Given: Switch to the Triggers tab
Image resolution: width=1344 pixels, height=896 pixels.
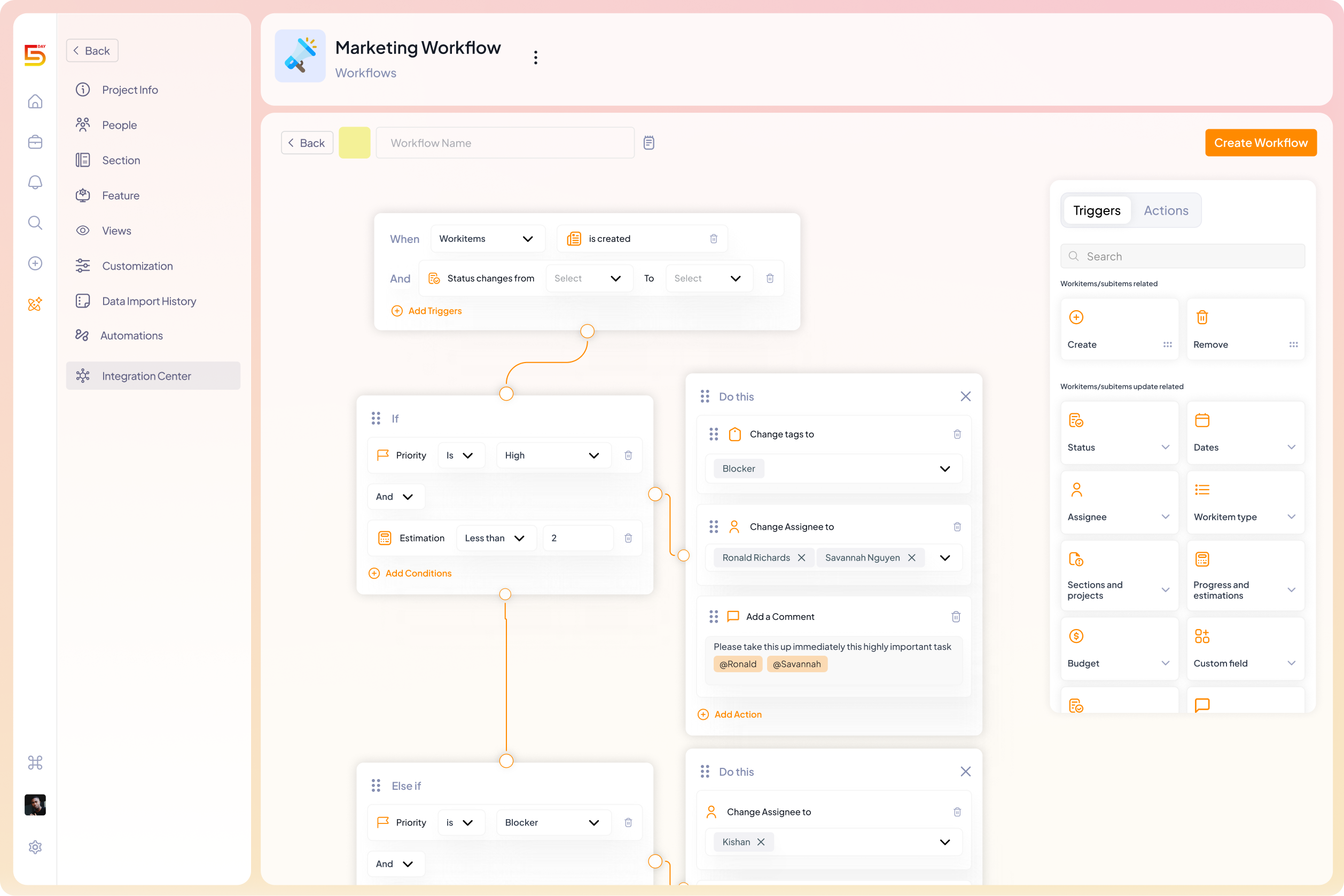Looking at the screenshot, I should 1096,210.
